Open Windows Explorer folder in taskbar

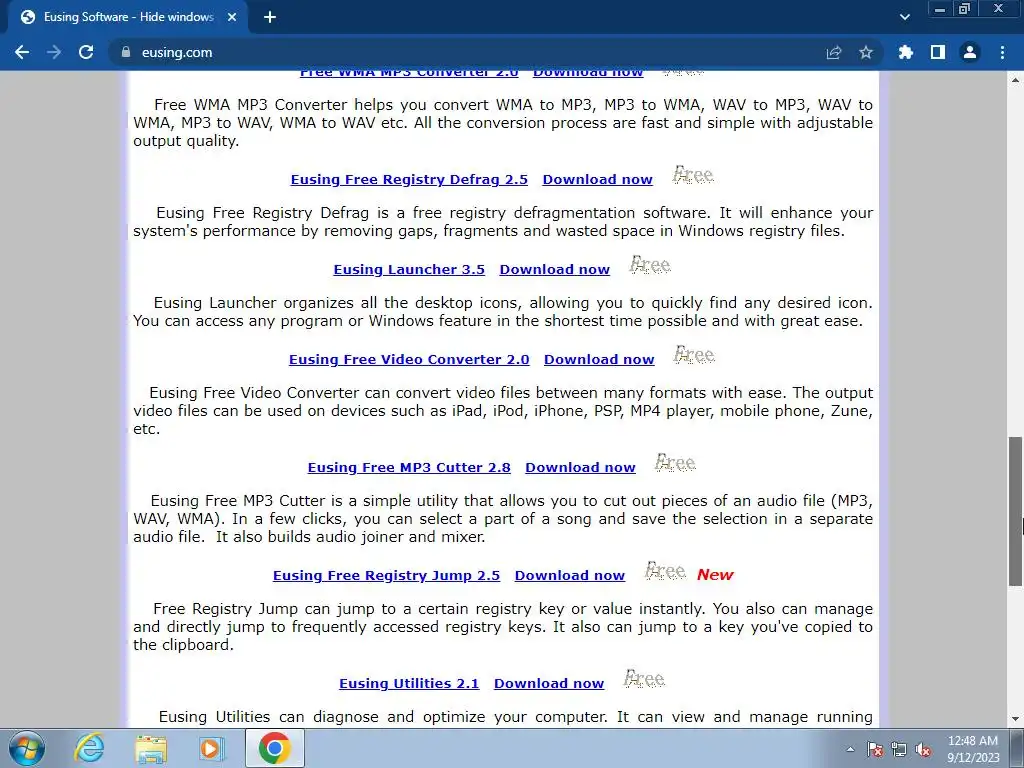click(x=150, y=748)
